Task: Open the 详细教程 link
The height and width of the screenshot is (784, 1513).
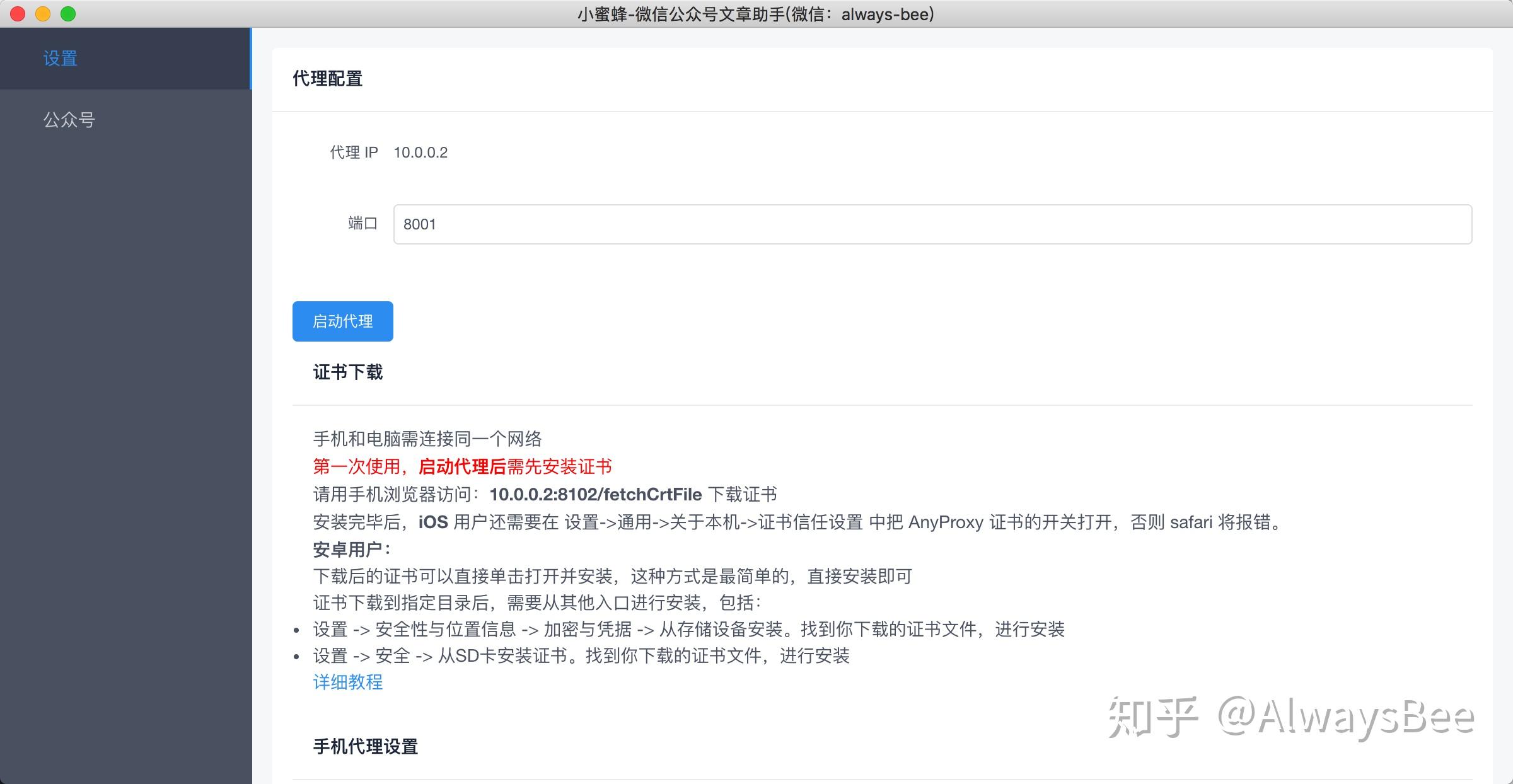Action: pyautogui.click(x=347, y=682)
